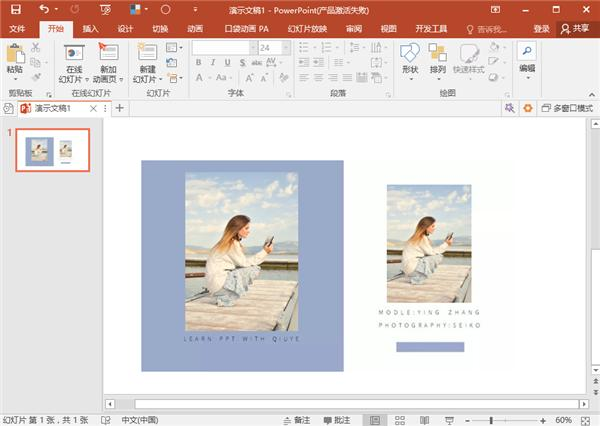Open the 幻灯片放映 slideshow tab
The height and width of the screenshot is (426, 600).
[x=307, y=29]
